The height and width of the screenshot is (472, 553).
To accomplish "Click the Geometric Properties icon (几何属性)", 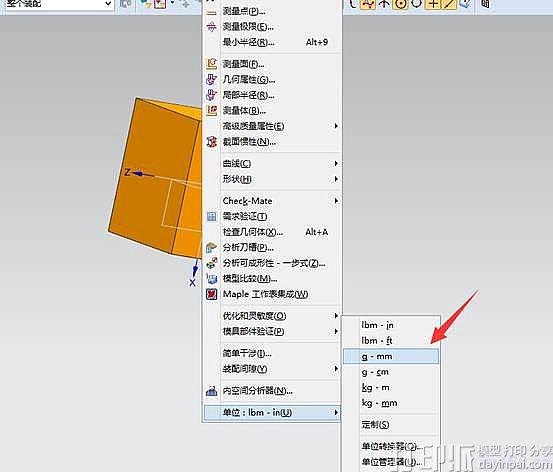I will pyautogui.click(x=211, y=79).
